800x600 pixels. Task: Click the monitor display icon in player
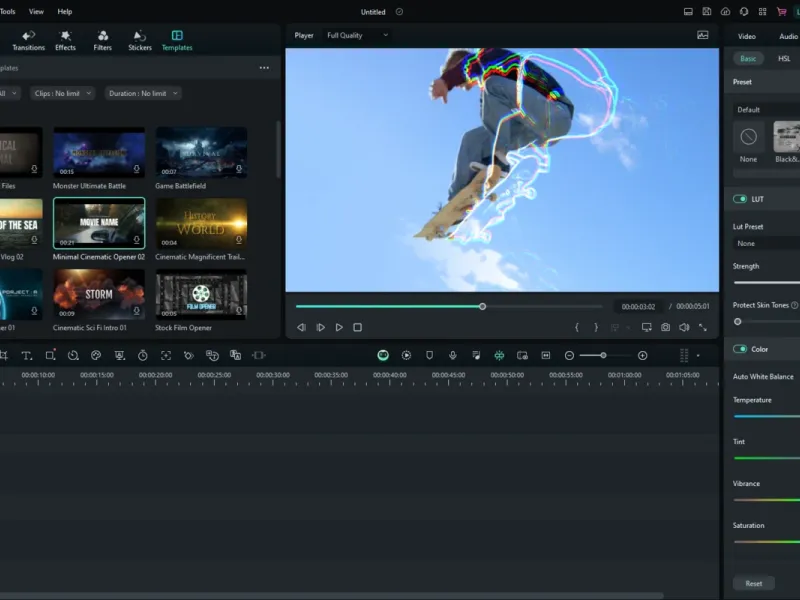tap(646, 327)
